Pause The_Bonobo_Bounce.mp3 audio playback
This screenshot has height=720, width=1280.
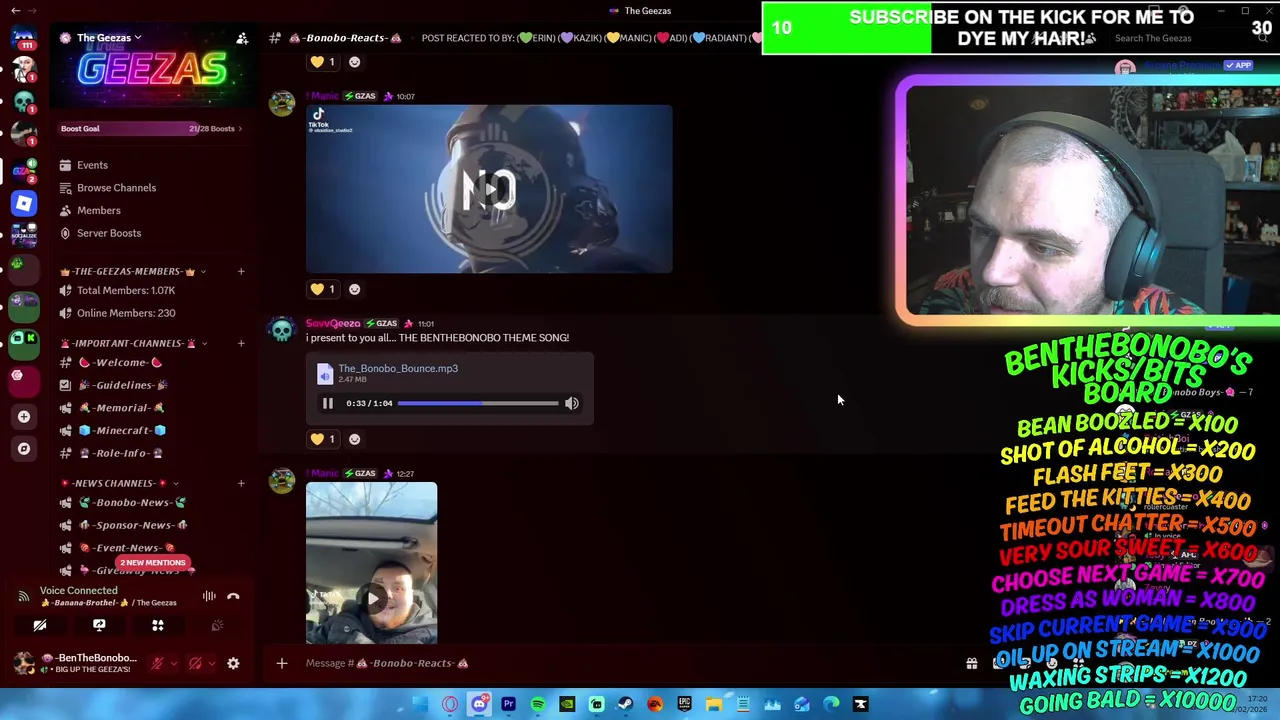pos(327,403)
